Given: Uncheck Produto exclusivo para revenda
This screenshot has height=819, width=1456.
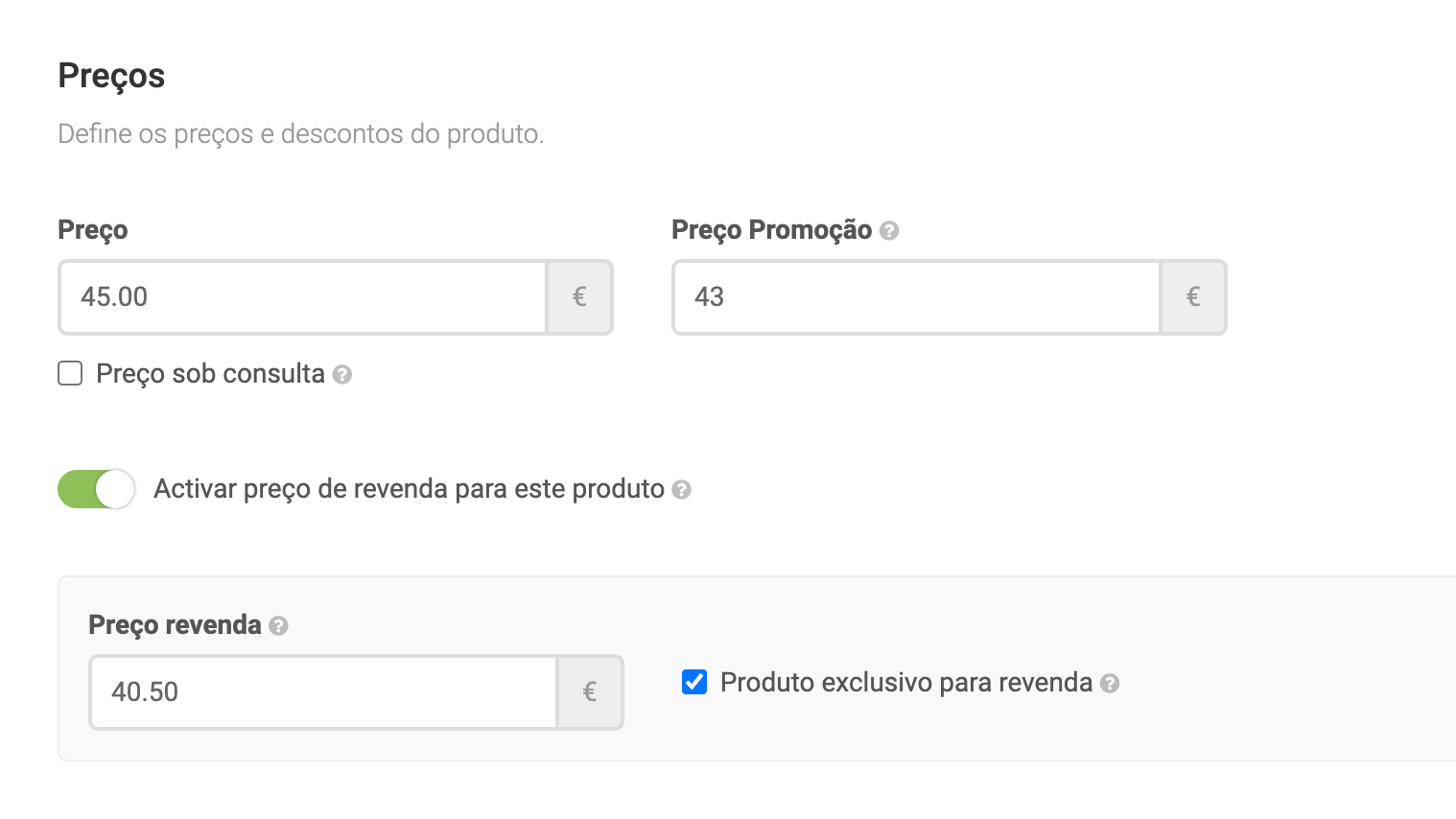Looking at the screenshot, I should click(693, 682).
